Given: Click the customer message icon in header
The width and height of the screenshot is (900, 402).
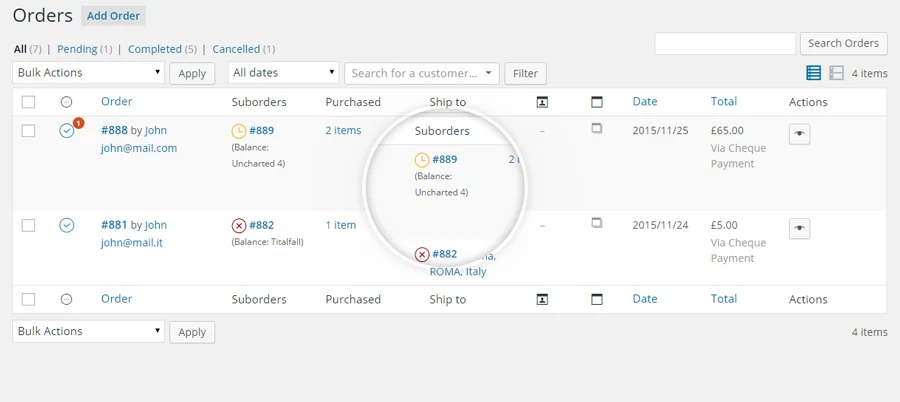Looking at the screenshot, I should point(542,102).
